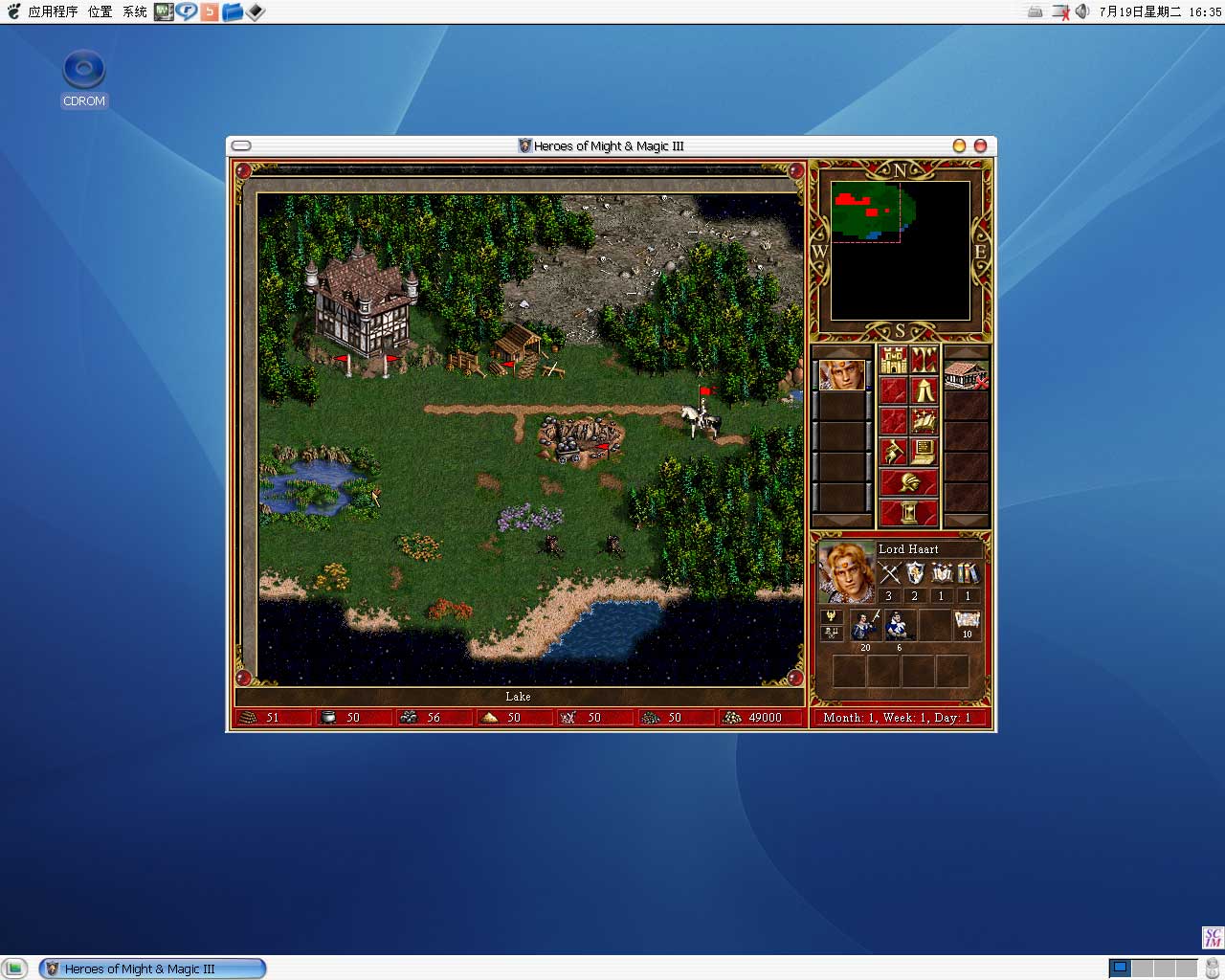Click the panel clock showing 16:35
The width and height of the screenshot is (1225, 980).
point(1160,11)
